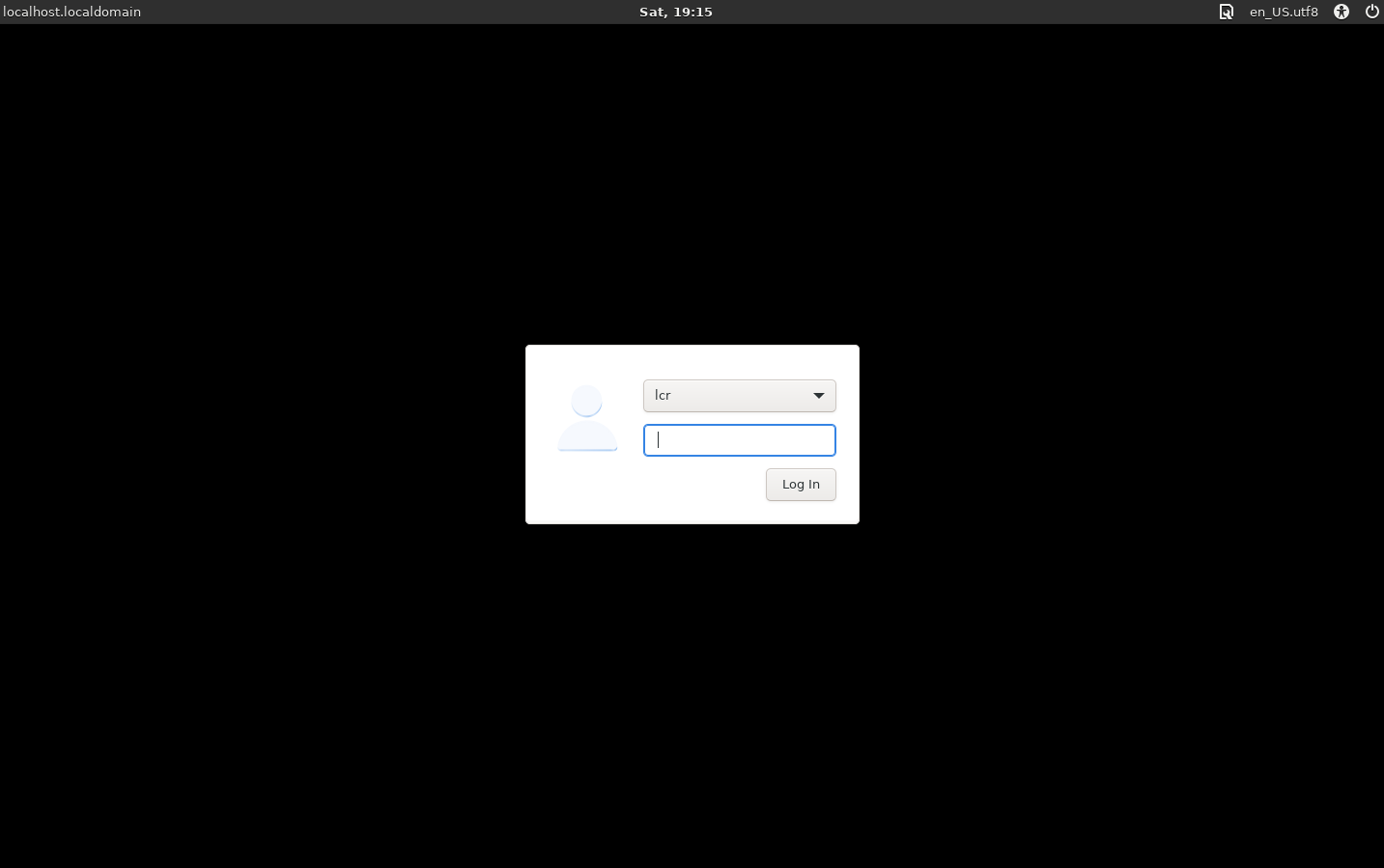1384x868 pixels.
Task: Click the arrow on the username selector
Action: coord(818,396)
